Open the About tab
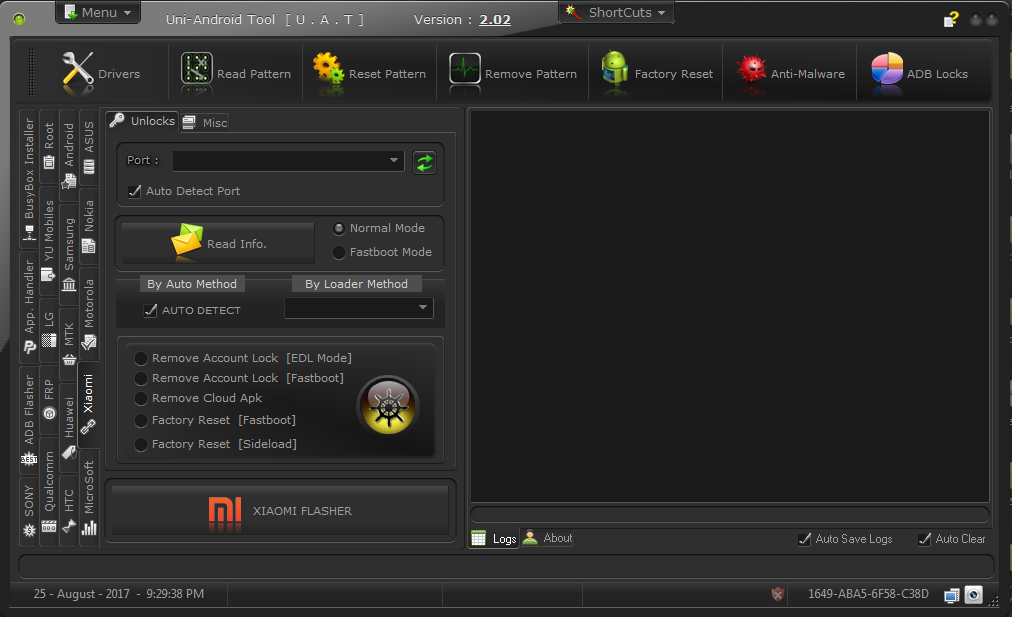This screenshot has width=1012, height=617. tap(547, 538)
